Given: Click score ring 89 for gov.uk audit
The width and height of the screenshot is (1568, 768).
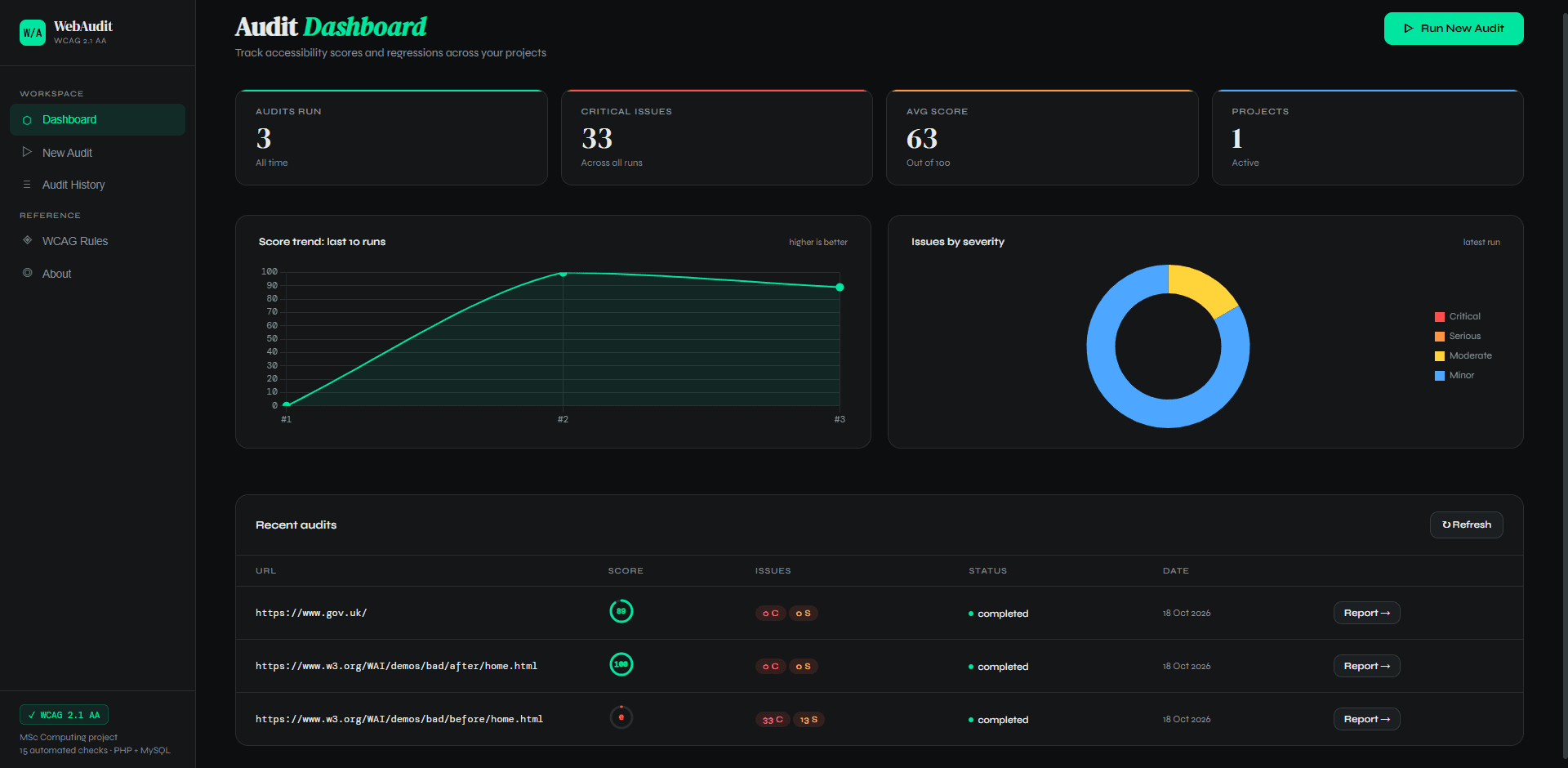Looking at the screenshot, I should (x=621, y=611).
